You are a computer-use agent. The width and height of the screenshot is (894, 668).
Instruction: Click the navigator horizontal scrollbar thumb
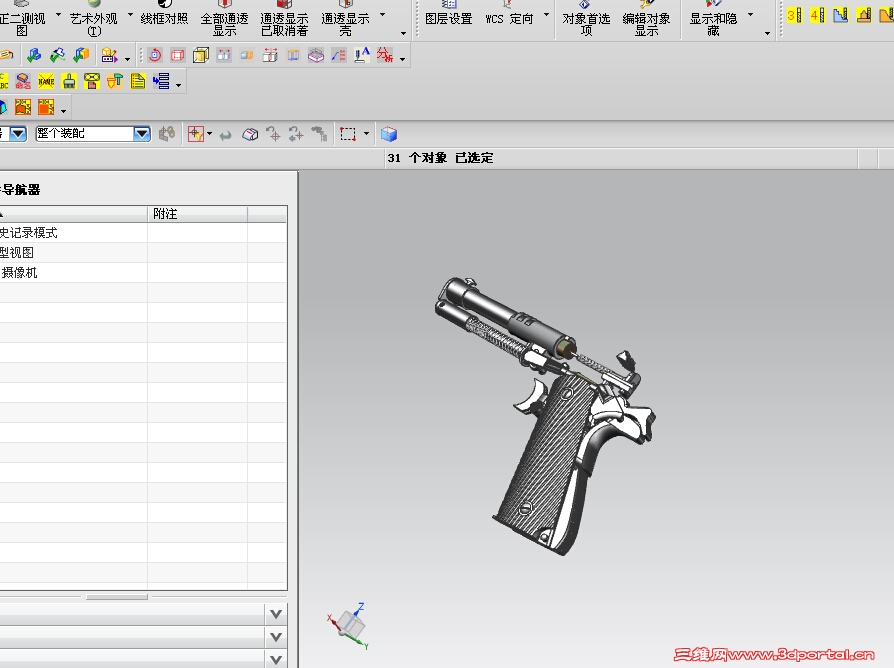coord(117,597)
